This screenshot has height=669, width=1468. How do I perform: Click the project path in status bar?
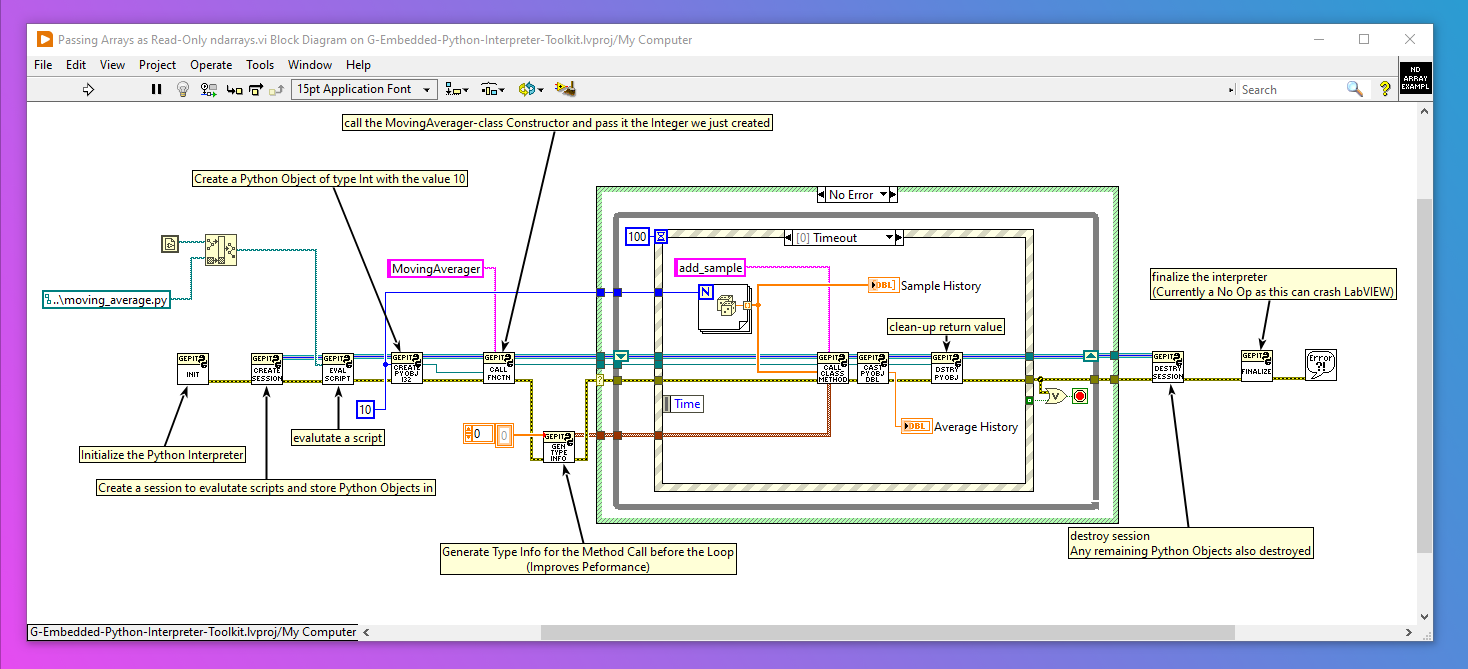193,632
